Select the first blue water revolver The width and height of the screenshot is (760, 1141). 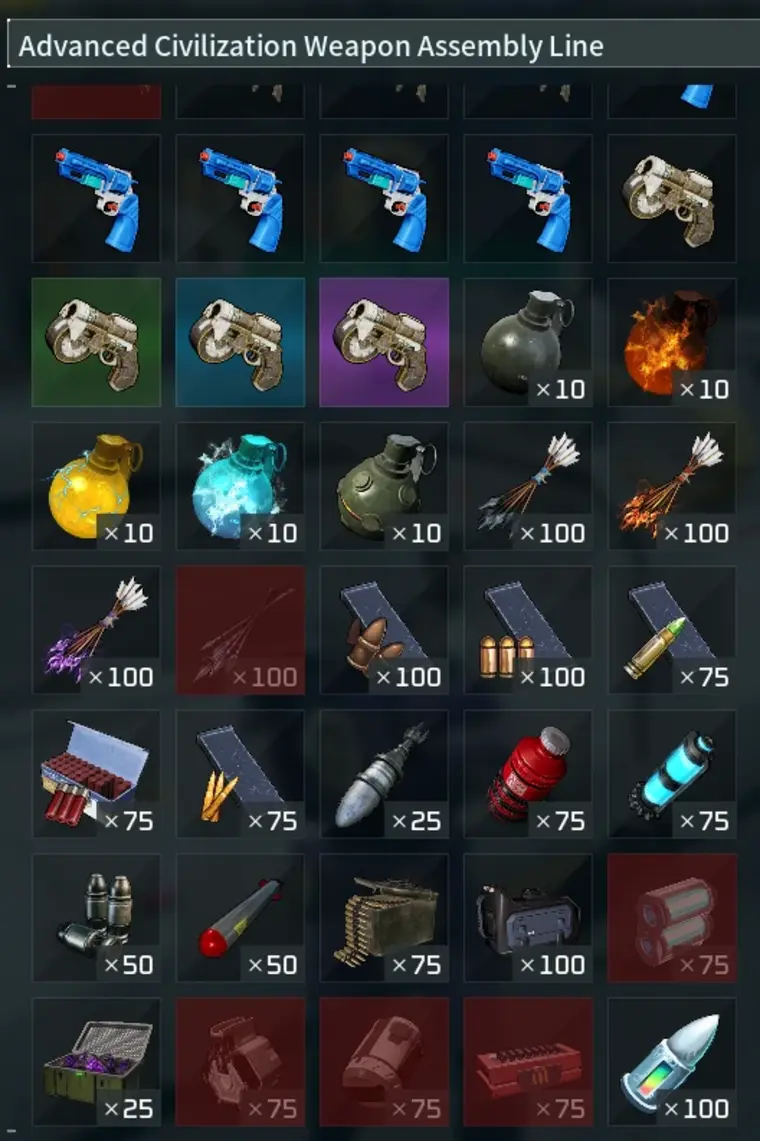[96, 198]
